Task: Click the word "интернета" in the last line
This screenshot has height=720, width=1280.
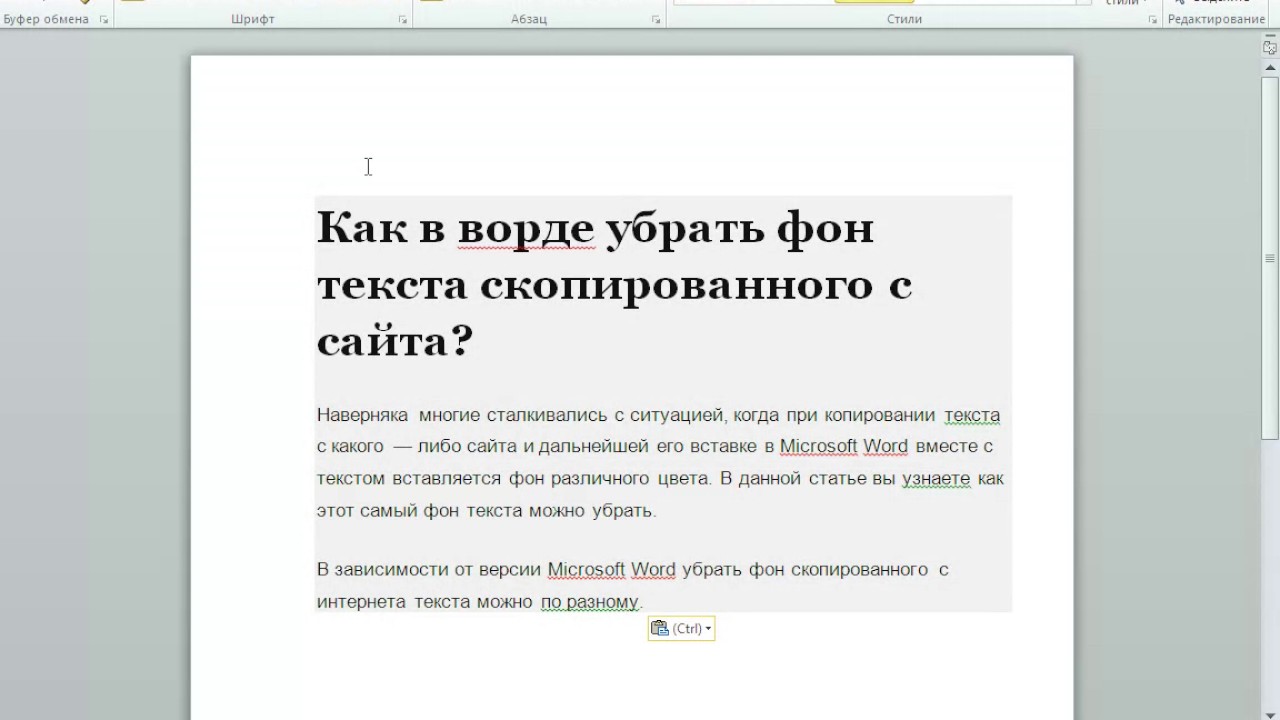Action: [361, 602]
